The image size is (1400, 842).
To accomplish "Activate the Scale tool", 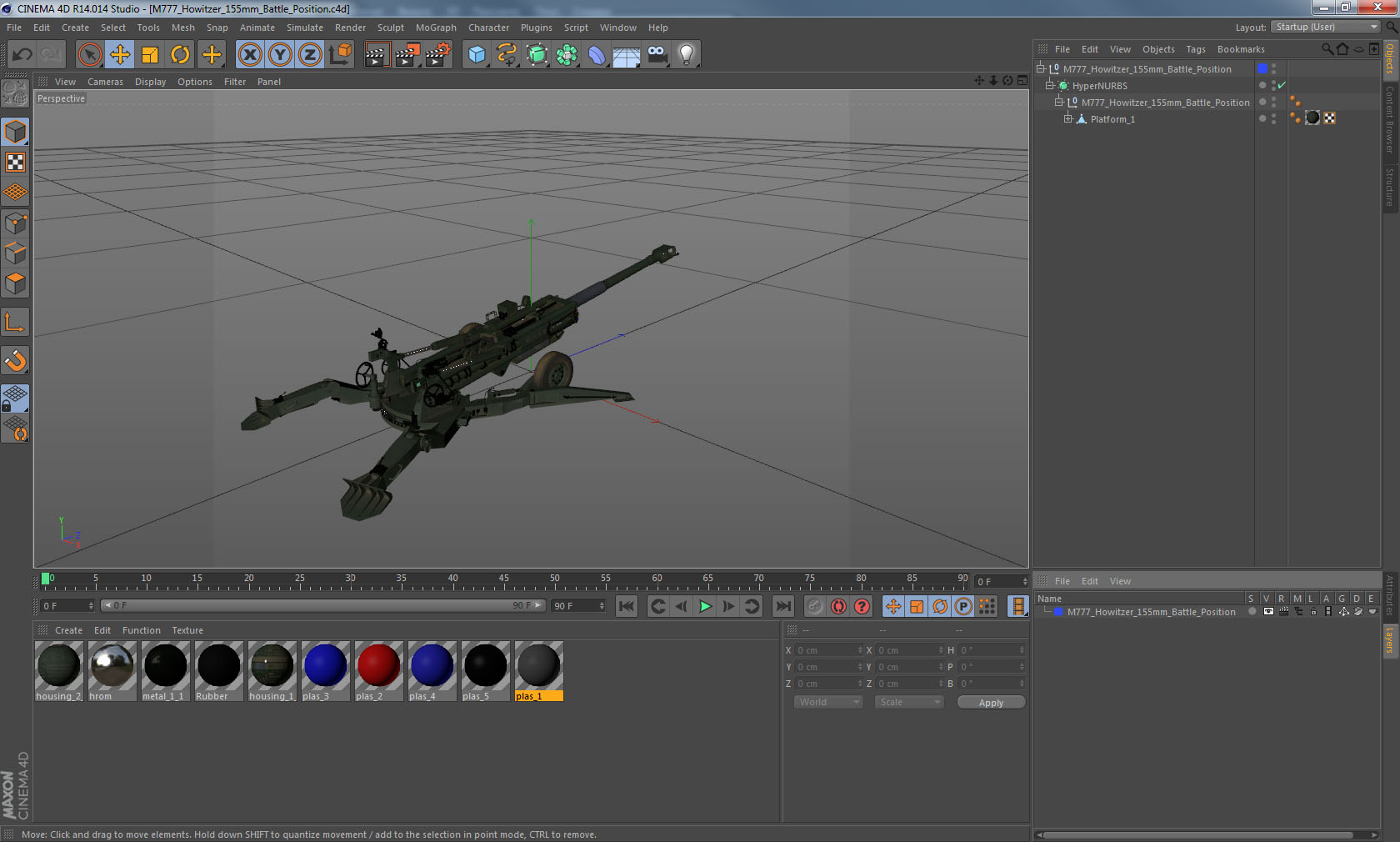I will 150,55.
